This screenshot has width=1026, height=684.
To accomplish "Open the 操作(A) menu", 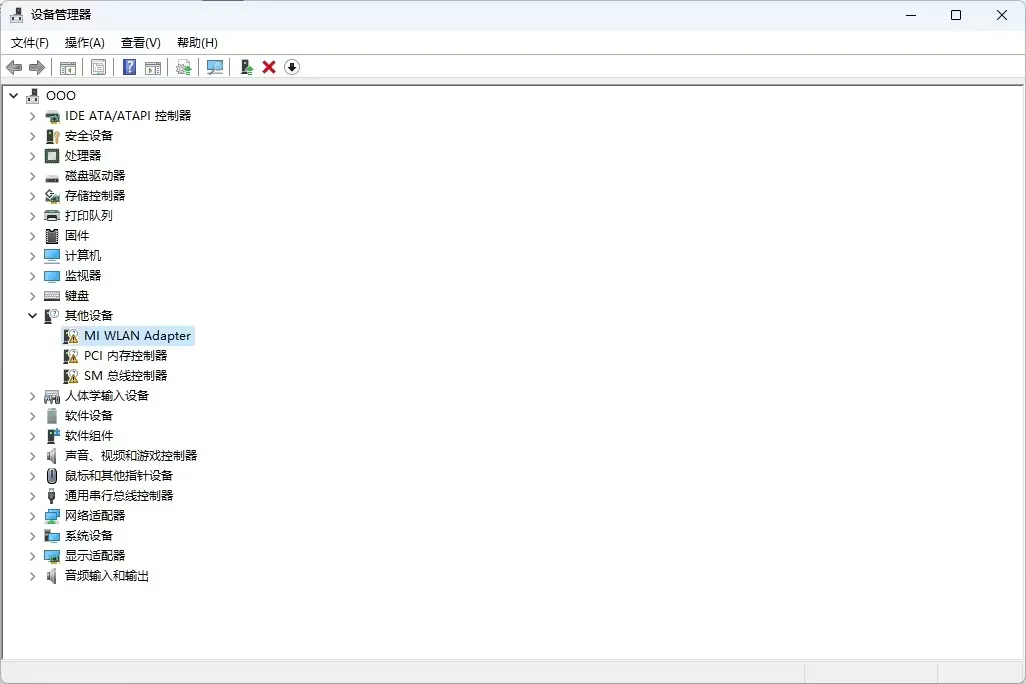I will tap(84, 43).
